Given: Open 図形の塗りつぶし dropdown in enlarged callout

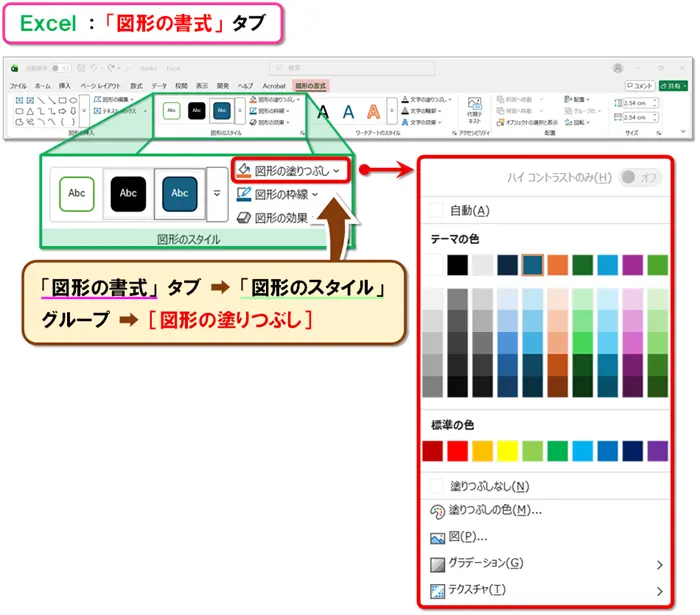Looking at the screenshot, I should (x=289, y=170).
